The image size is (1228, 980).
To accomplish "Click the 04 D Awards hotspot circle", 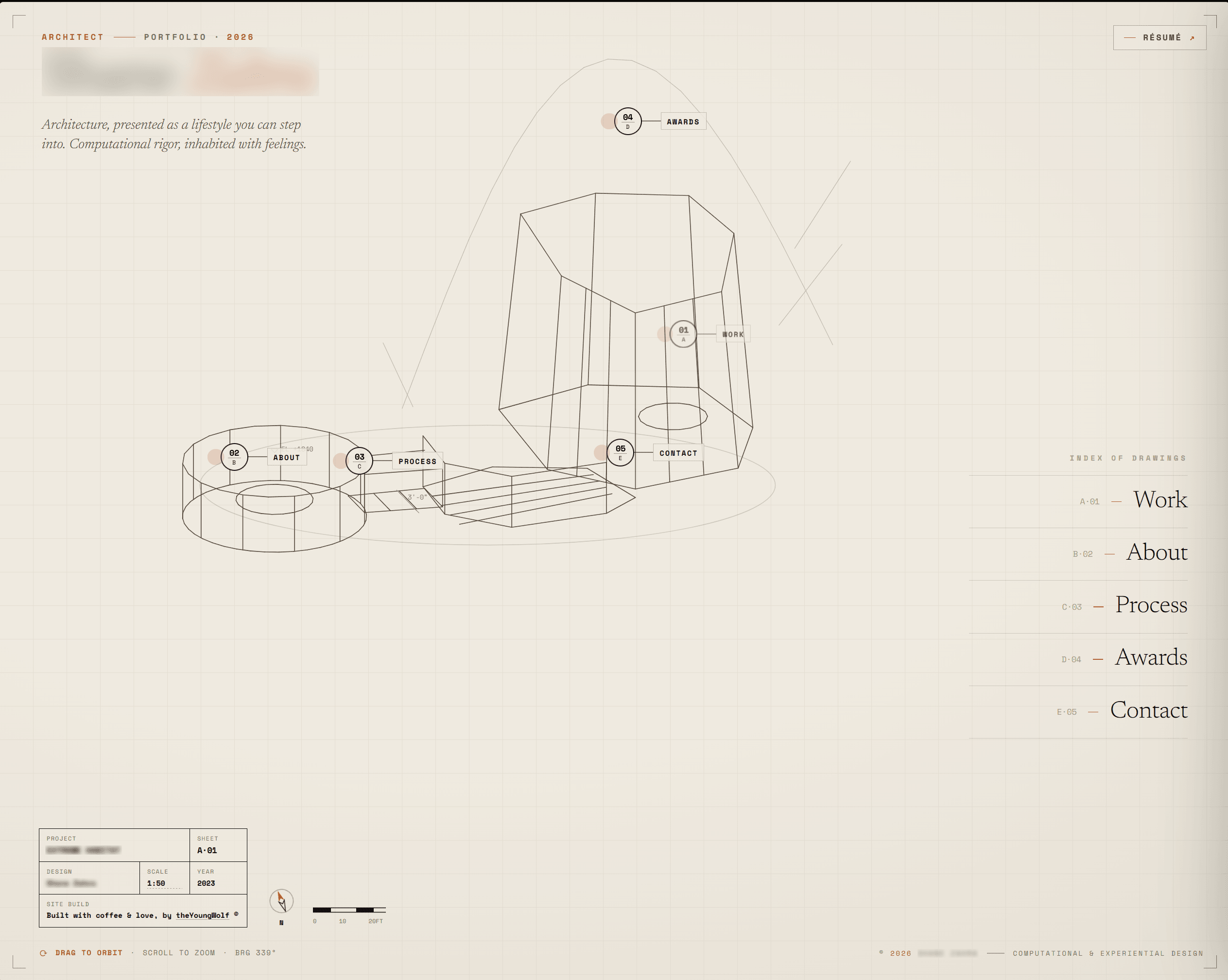I will point(628,121).
